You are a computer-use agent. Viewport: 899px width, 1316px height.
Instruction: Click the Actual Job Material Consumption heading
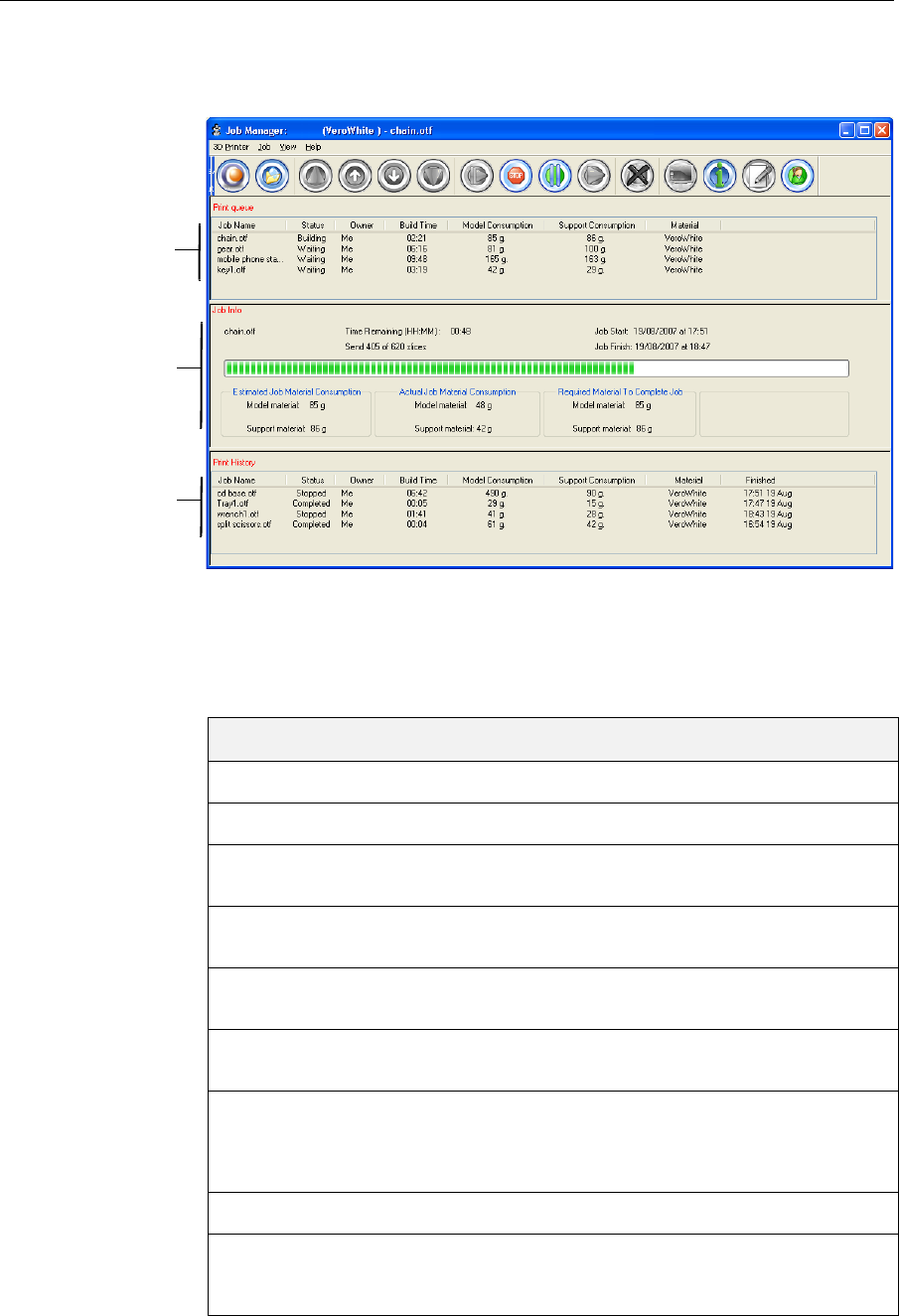click(458, 392)
